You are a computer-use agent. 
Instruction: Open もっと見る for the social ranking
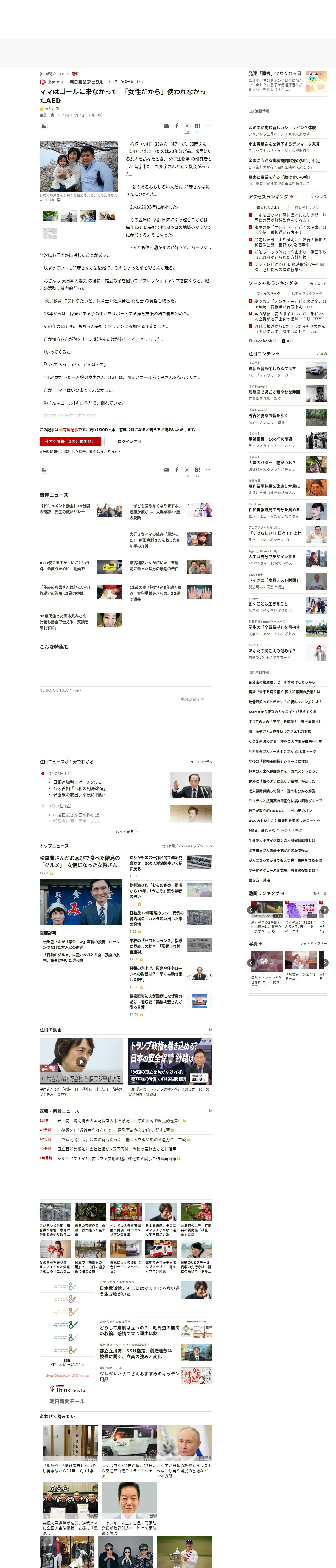click(318, 283)
